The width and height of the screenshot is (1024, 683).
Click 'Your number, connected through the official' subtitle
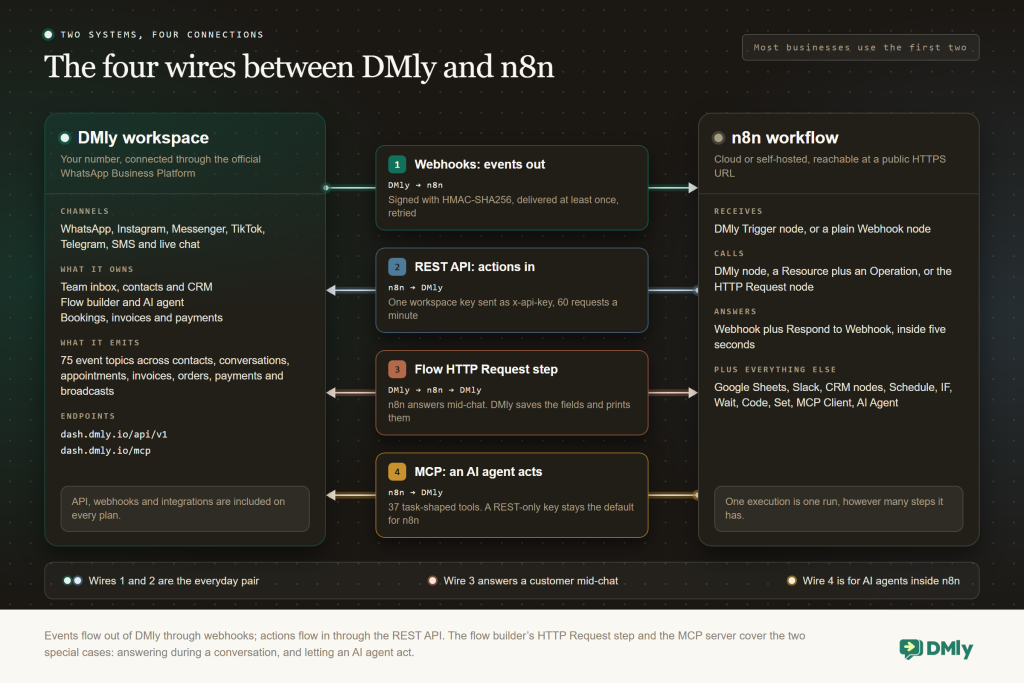(x=161, y=166)
